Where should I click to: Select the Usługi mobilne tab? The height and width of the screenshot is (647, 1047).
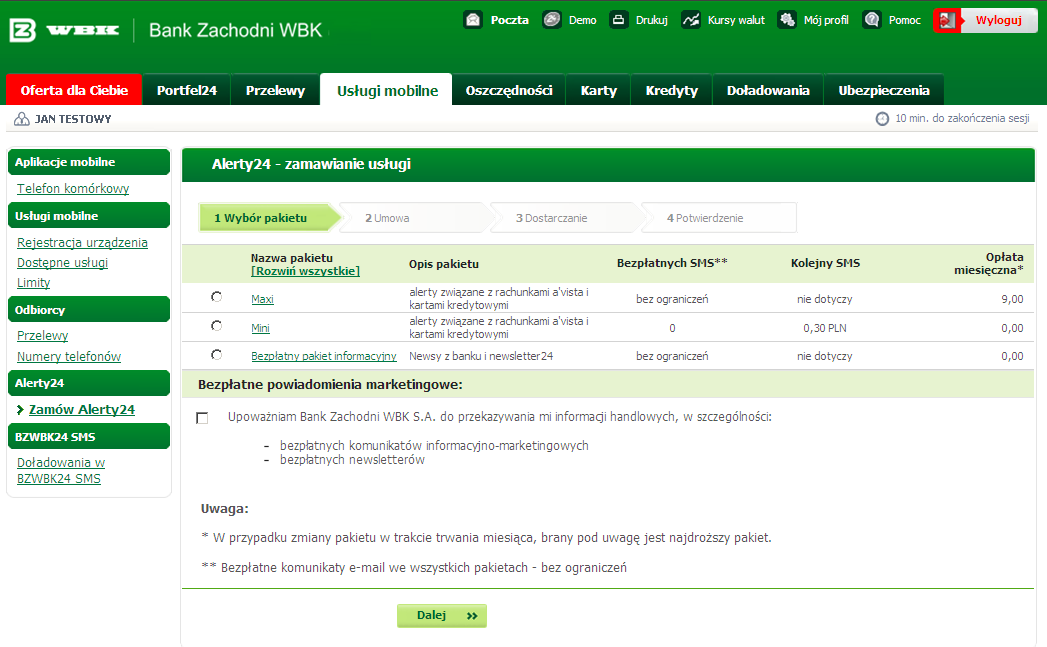coord(387,90)
